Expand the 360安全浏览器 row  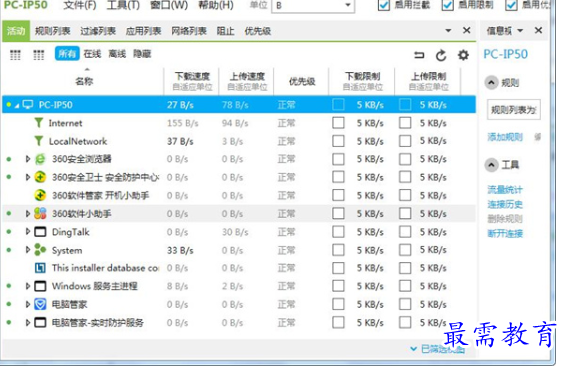(28, 159)
